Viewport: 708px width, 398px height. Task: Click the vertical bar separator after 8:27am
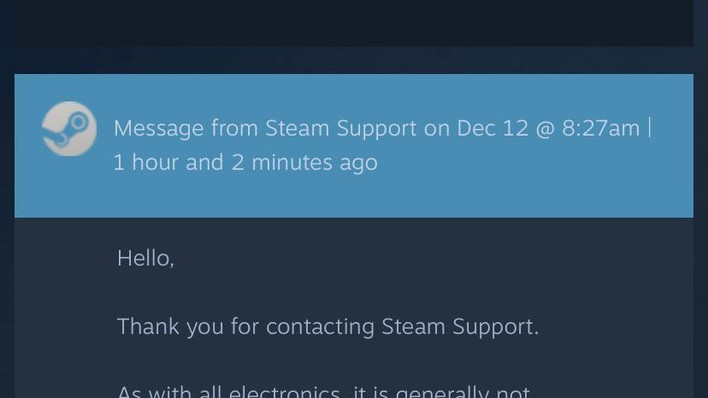pyautogui.click(x=650, y=127)
